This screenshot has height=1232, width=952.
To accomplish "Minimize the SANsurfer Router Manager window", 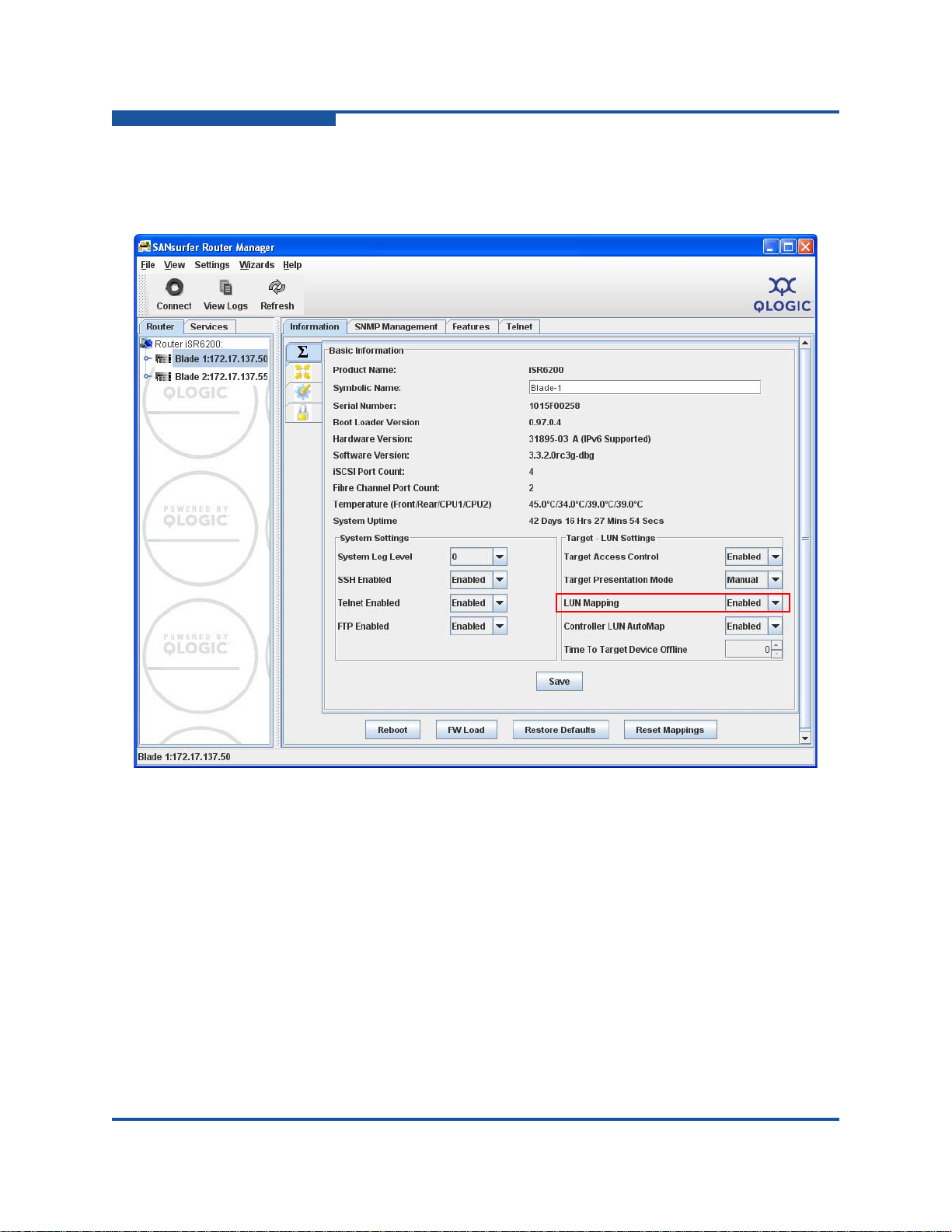I will pyautogui.click(x=771, y=247).
